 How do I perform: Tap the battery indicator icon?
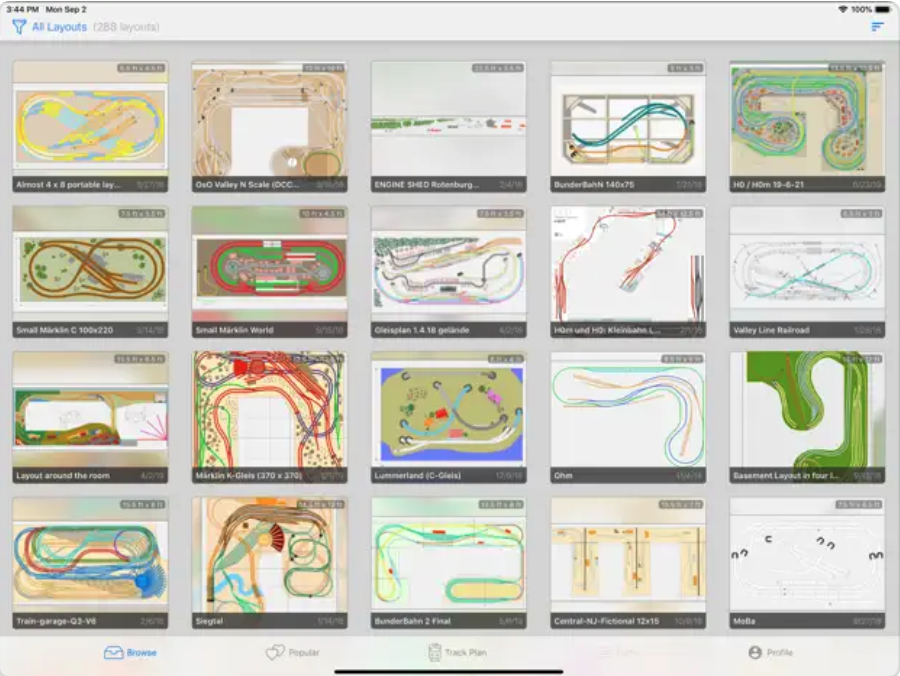[883, 9]
